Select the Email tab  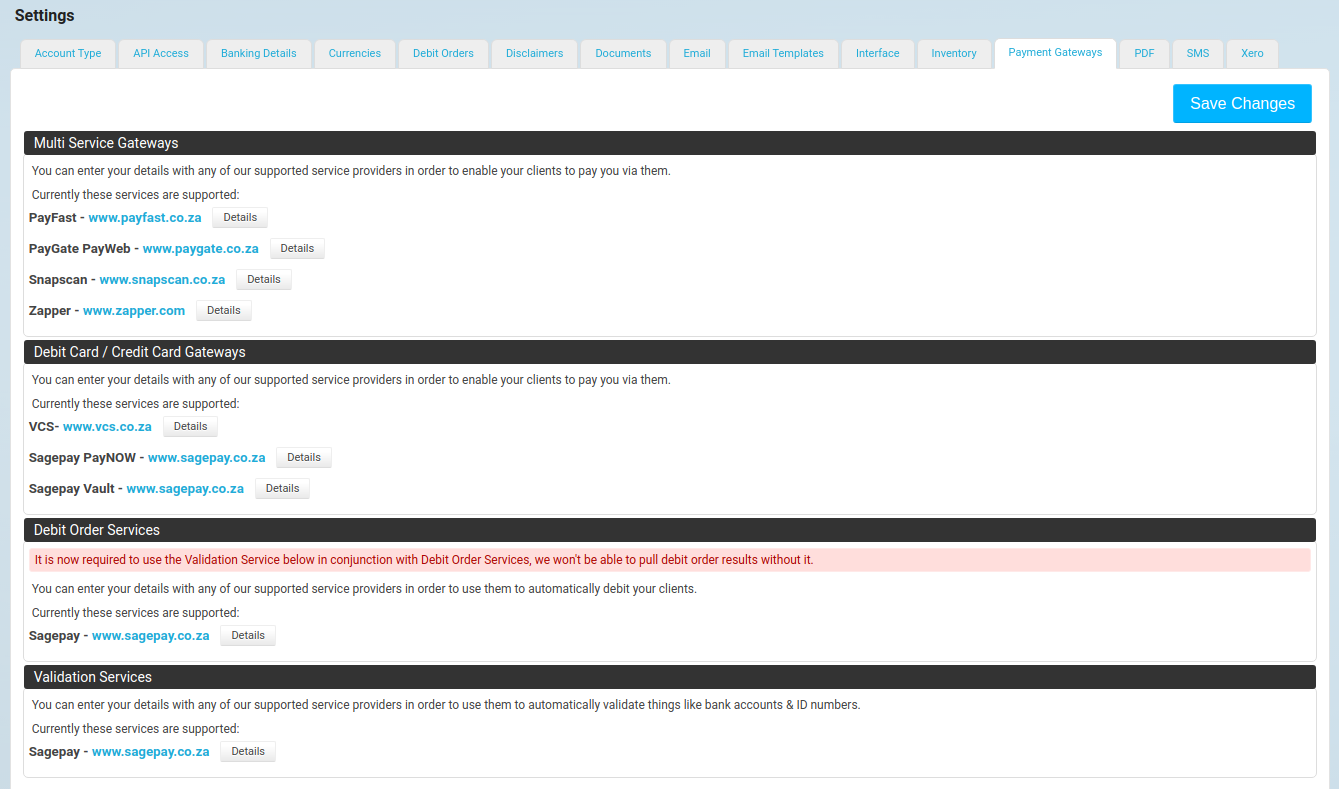click(697, 53)
